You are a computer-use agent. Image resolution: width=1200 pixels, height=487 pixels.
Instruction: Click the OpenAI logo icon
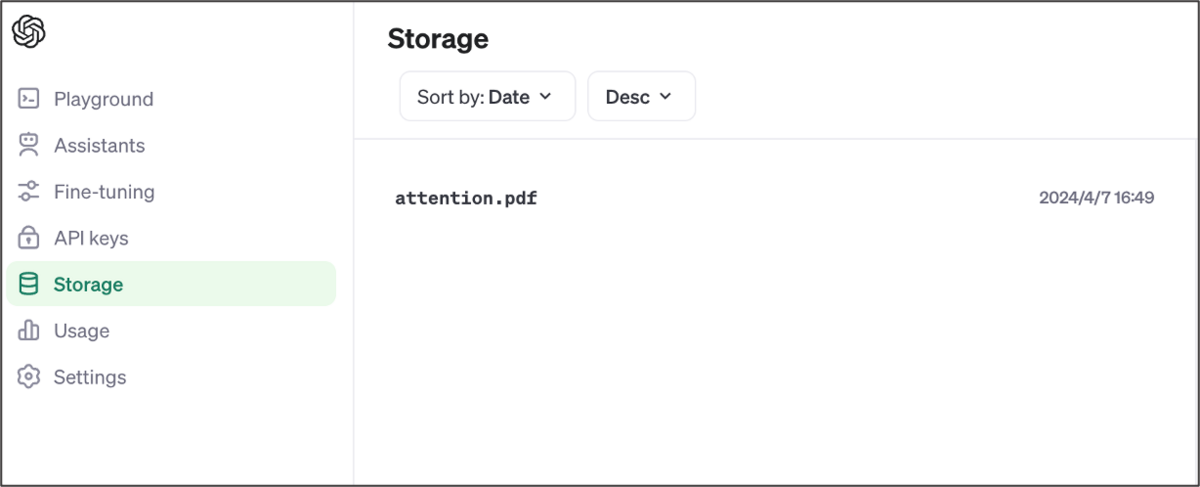point(29,31)
